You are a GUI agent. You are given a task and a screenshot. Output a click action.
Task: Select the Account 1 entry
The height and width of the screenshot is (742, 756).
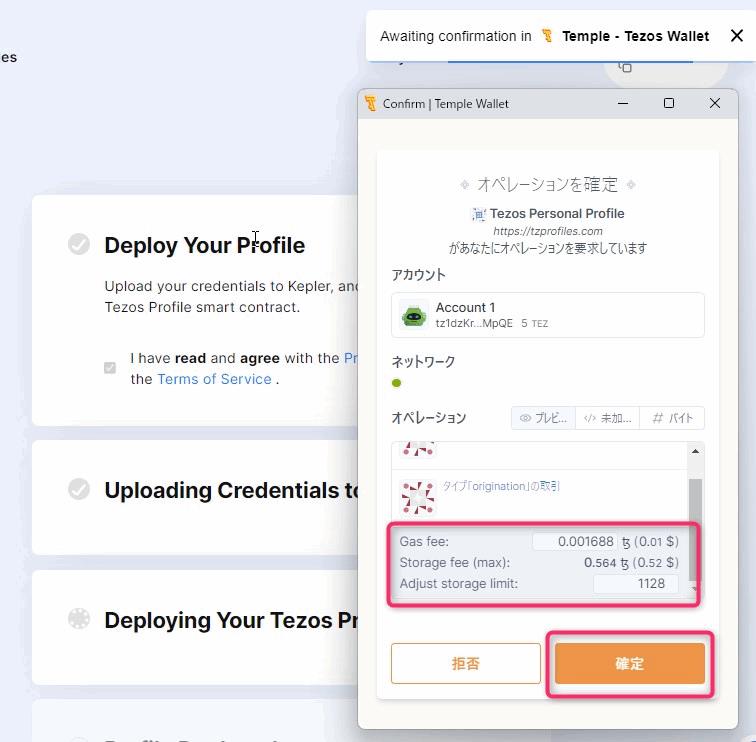click(548, 315)
